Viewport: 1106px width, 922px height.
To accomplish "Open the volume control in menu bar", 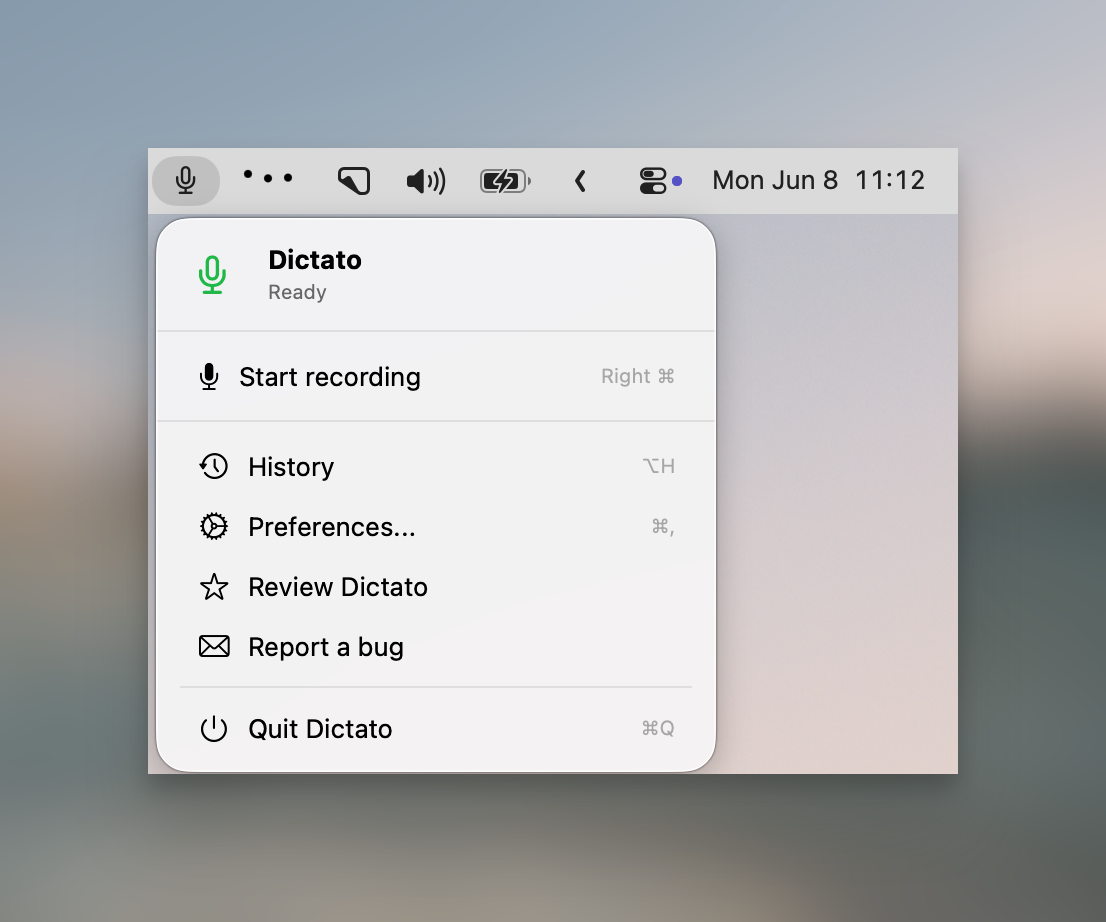I will click(x=426, y=181).
